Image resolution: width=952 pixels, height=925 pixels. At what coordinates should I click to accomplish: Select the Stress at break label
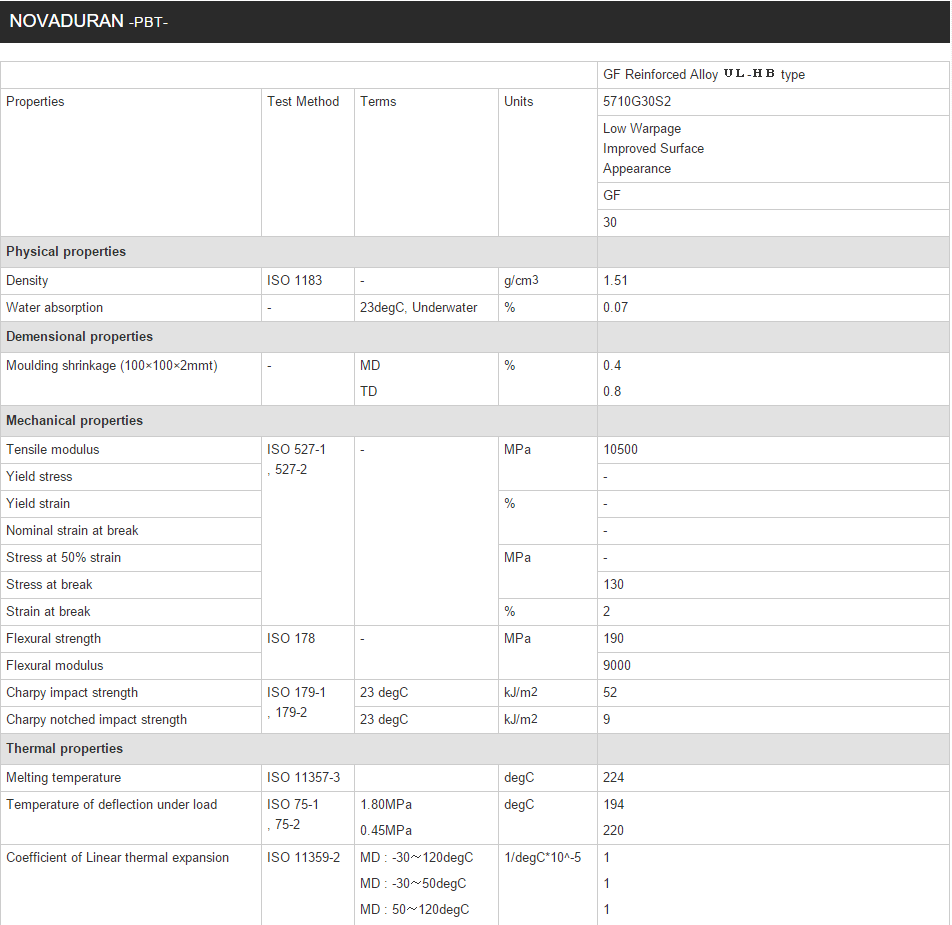49,584
